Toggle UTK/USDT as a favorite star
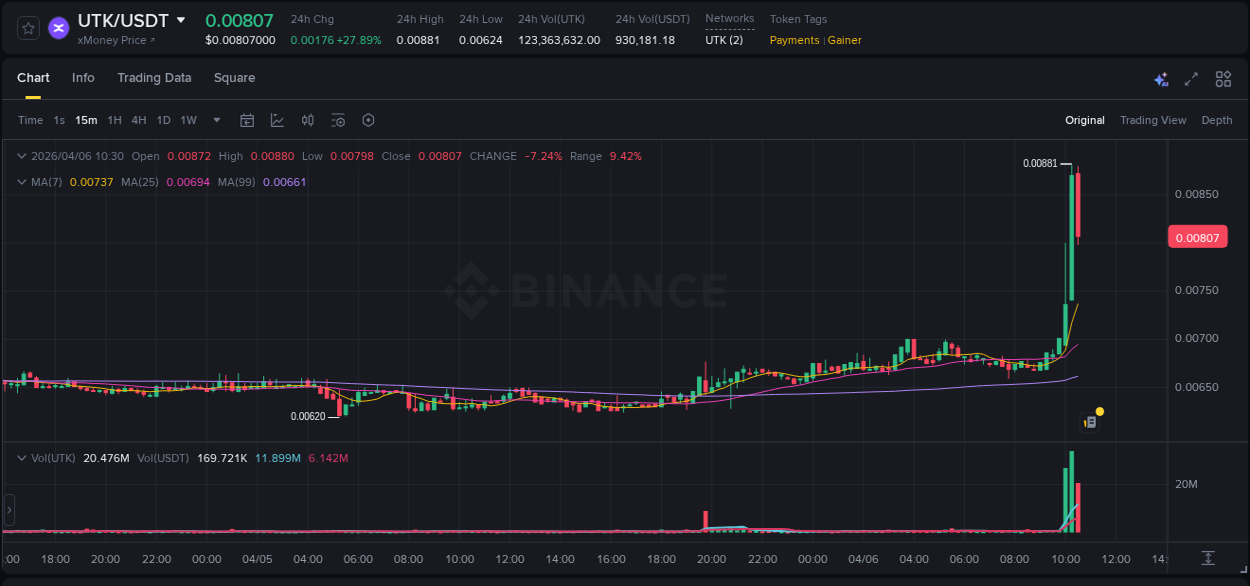The height and width of the screenshot is (586, 1250). [x=27, y=28]
